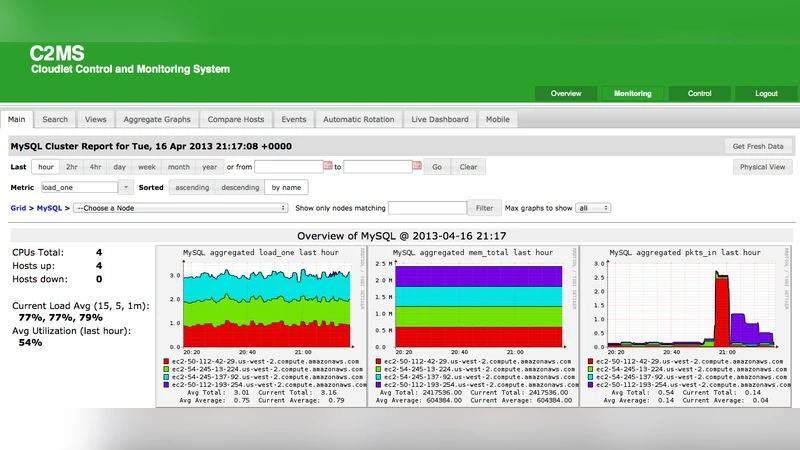Image resolution: width=800 pixels, height=450 pixels.
Task: Click the Show only nodes matching field
Action: [427, 208]
